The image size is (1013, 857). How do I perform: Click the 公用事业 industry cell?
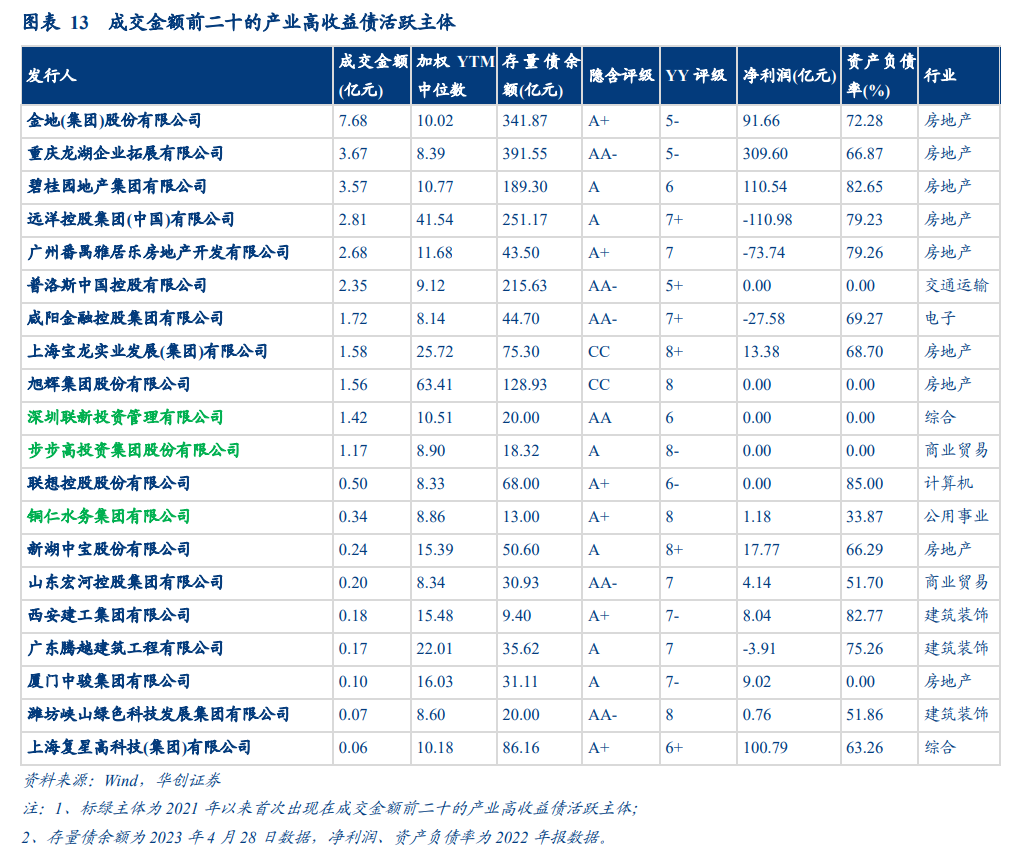click(956, 516)
